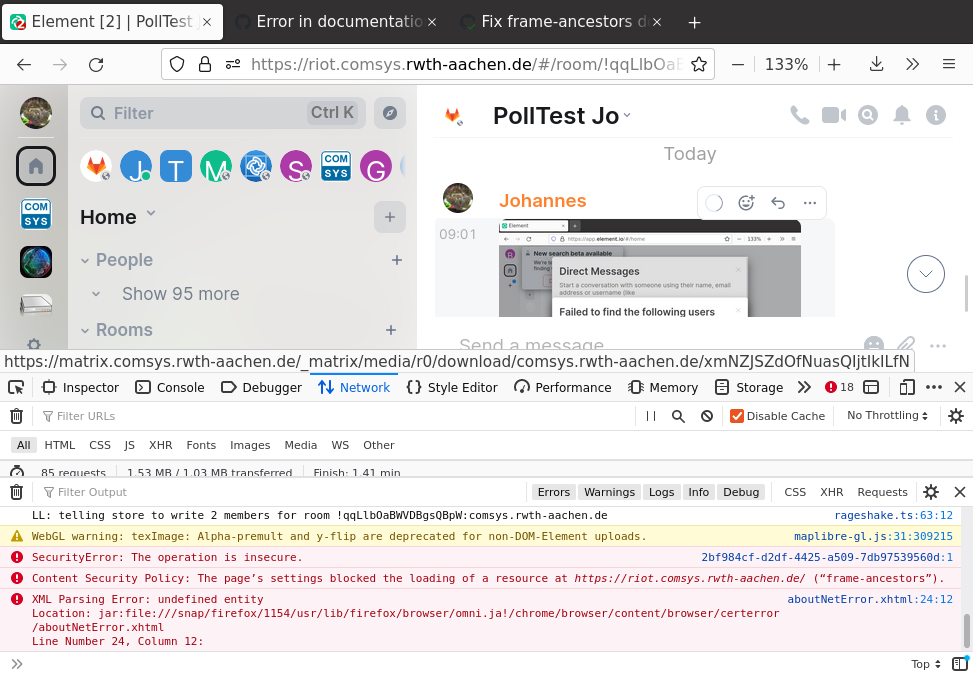
Task: Toggle Warnings filter in console
Action: [x=609, y=492]
